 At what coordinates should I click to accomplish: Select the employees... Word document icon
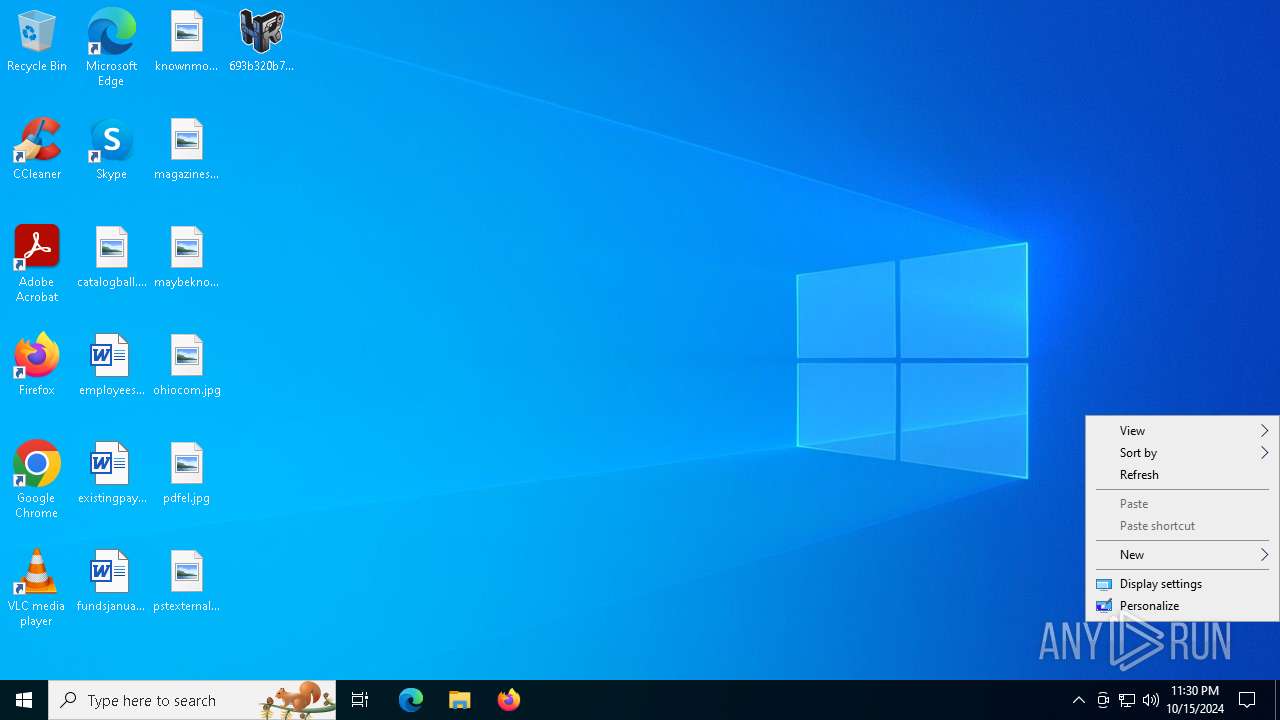pos(111,366)
